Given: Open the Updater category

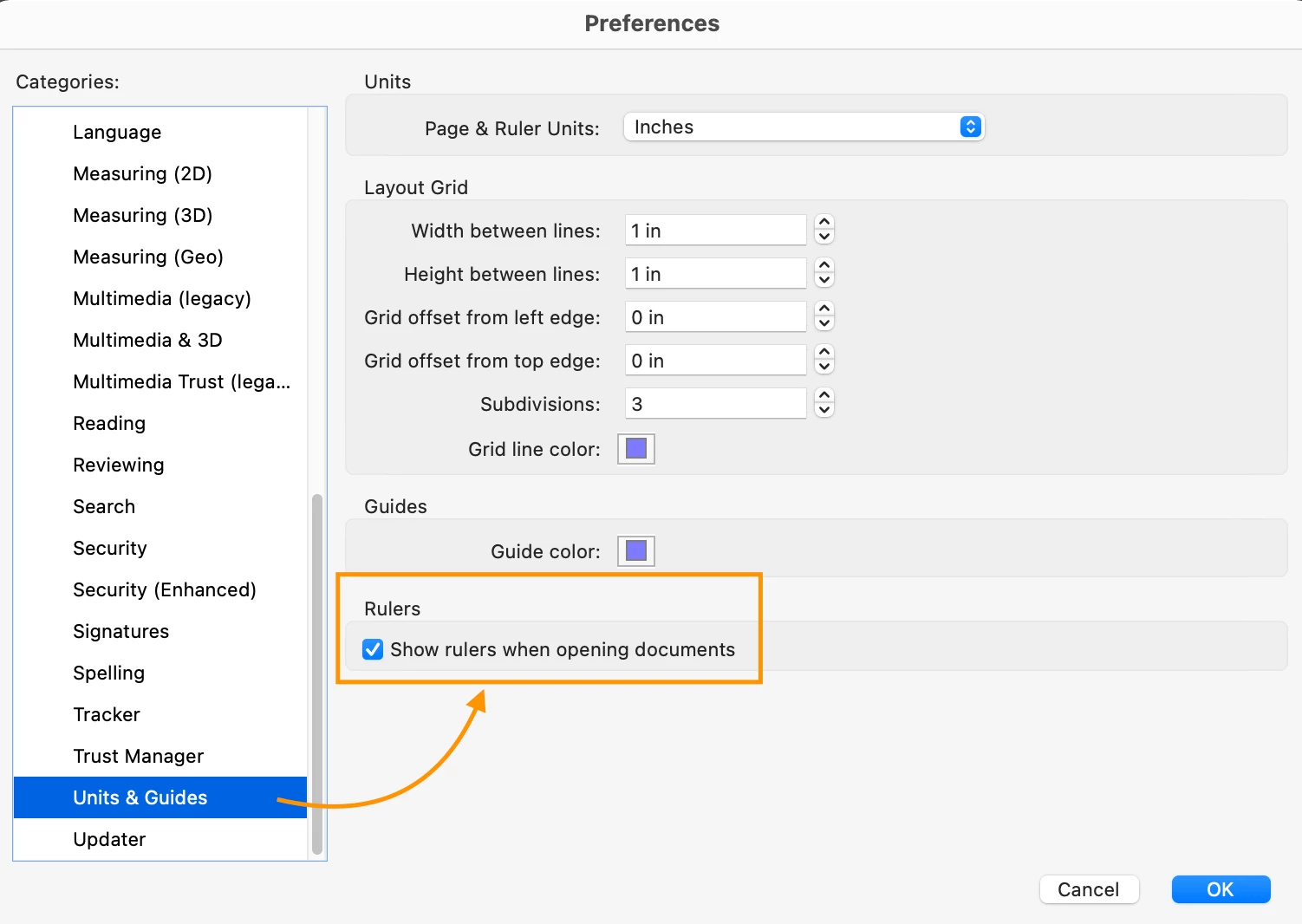Looking at the screenshot, I should tap(109, 839).
